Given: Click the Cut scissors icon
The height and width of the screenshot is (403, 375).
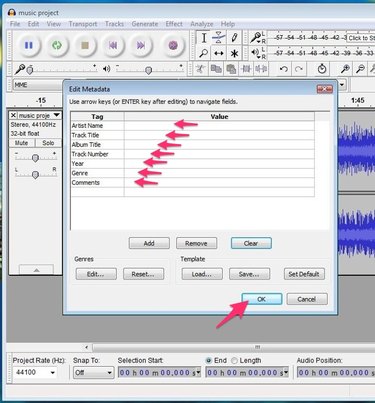Looking at the screenshot, I should 200,69.
